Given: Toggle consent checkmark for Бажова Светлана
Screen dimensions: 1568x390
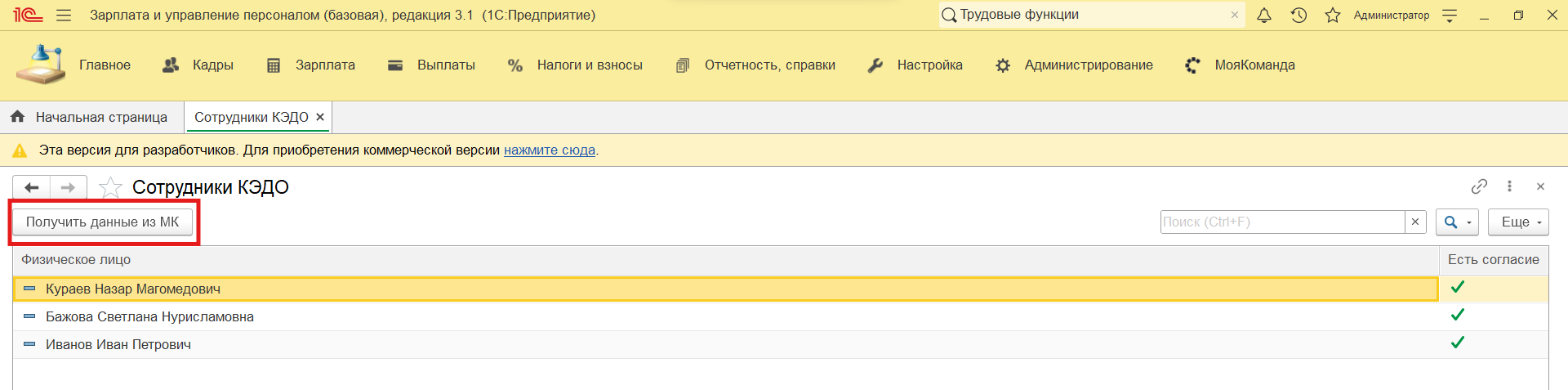Looking at the screenshot, I should coord(1458,315).
